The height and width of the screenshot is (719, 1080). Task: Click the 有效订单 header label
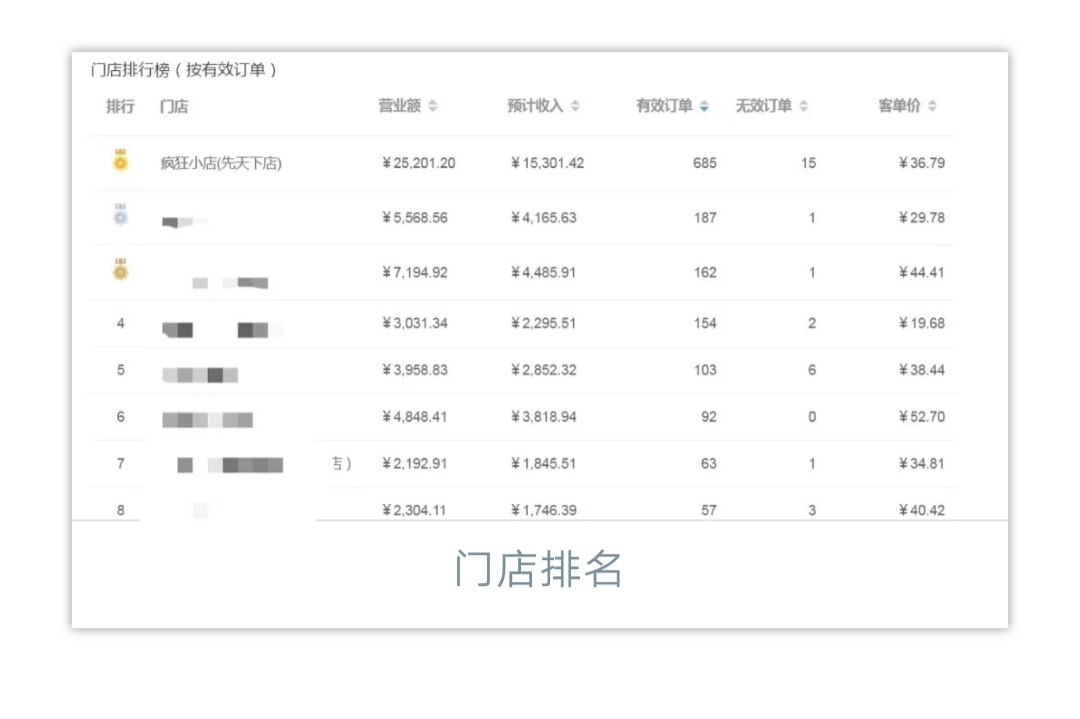(x=664, y=105)
